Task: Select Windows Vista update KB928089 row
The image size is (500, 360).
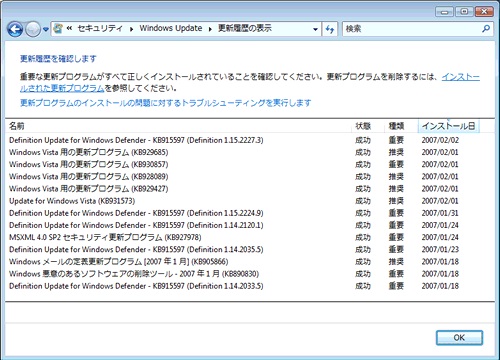Action: tap(250, 176)
